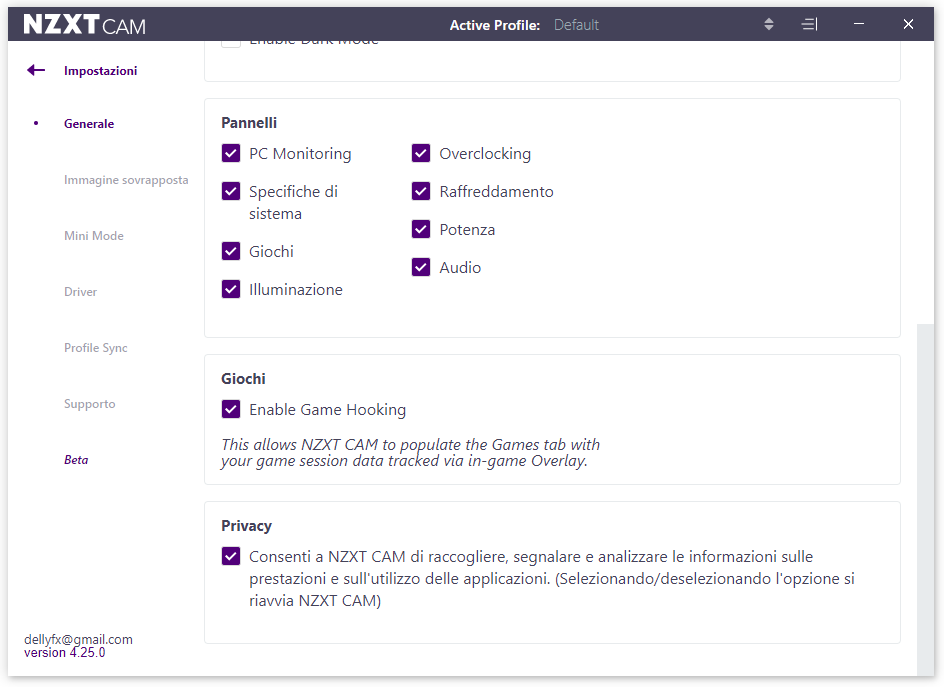The width and height of the screenshot is (944, 687).
Task: Toggle the Specifiche di sistema checkbox
Action: pyautogui.click(x=231, y=191)
